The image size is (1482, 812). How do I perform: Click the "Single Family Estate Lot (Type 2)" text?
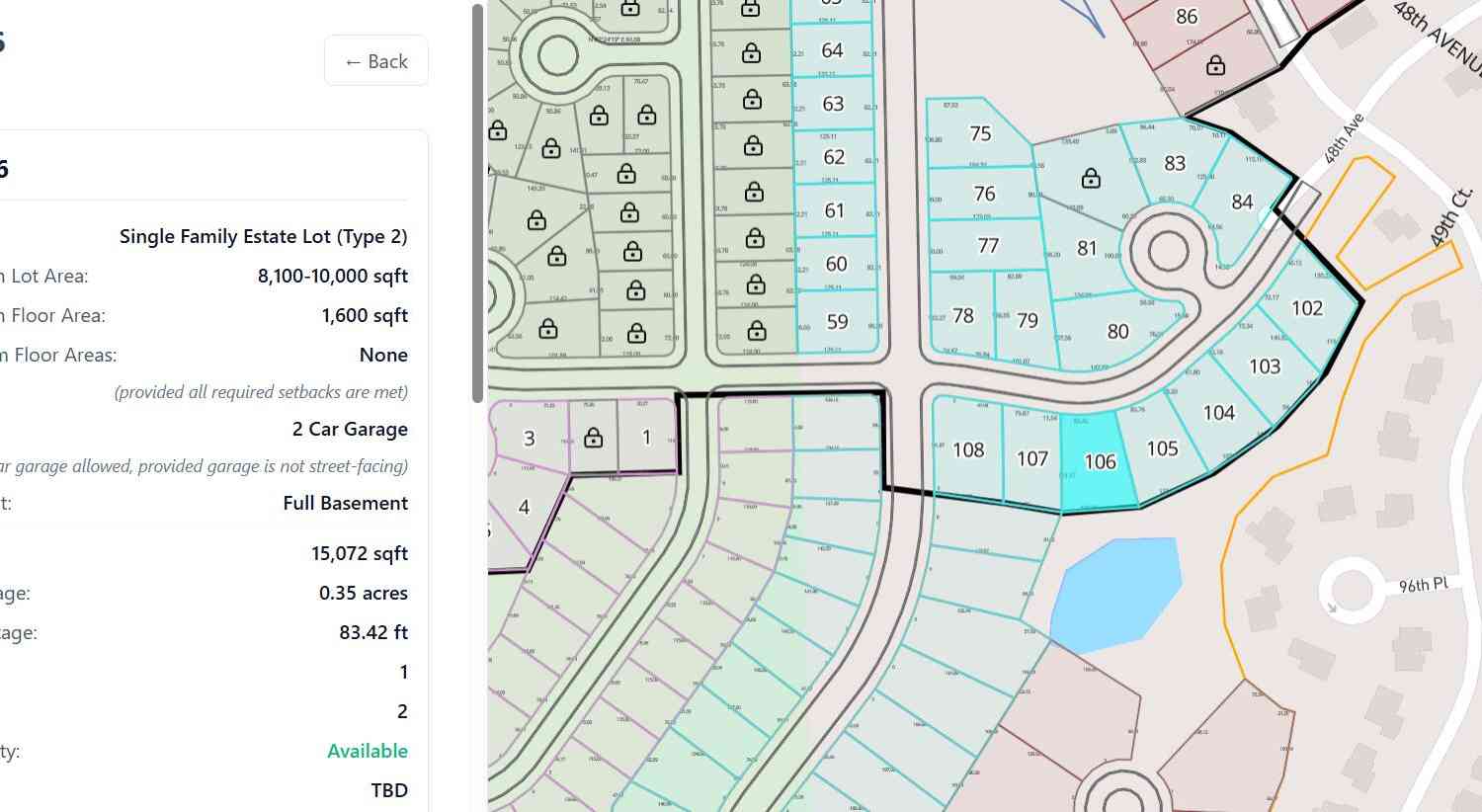[263, 236]
